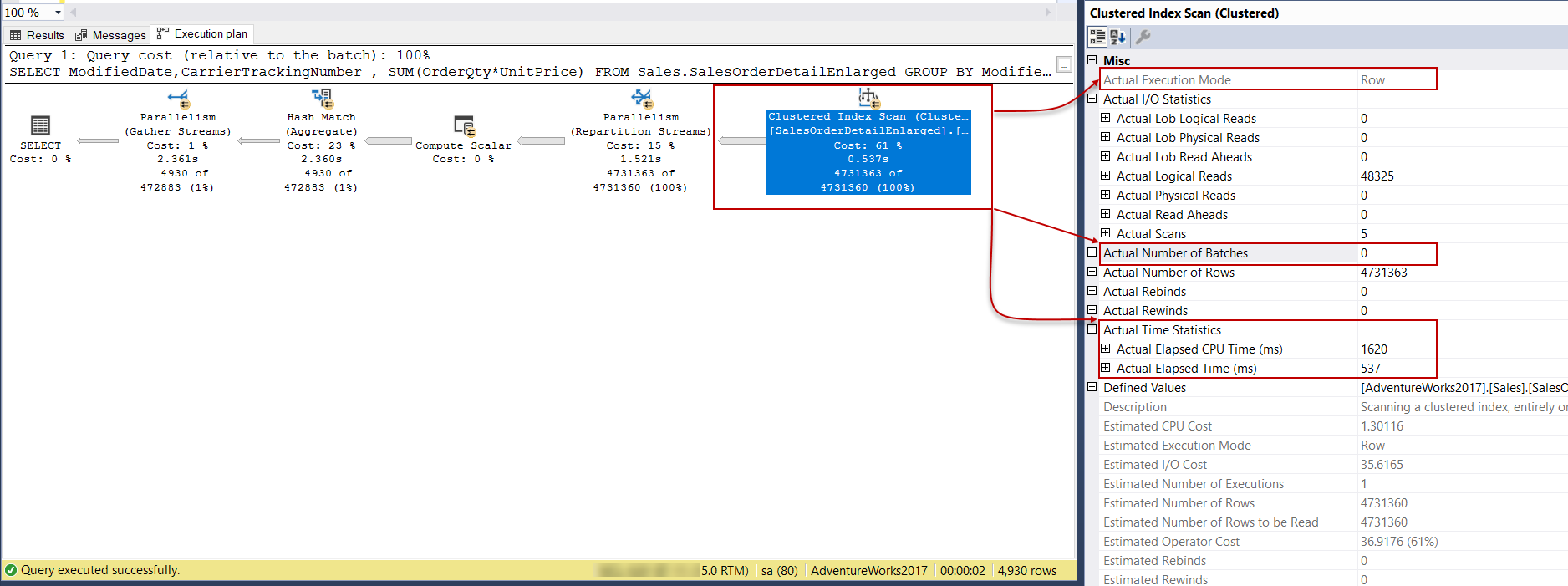Expand the Defined Values property
Viewport: 1568px width, 586px height.
pos(1092,387)
